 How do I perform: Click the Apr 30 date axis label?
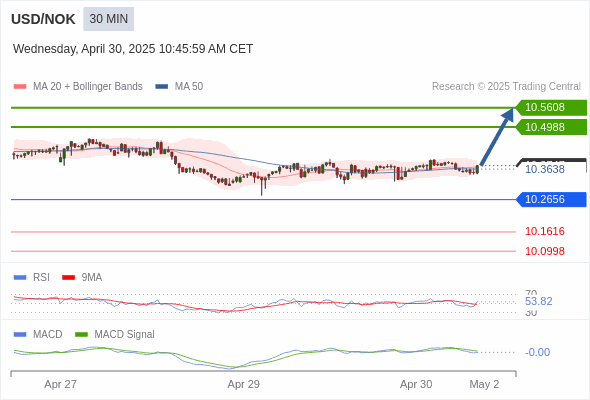pos(416,385)
